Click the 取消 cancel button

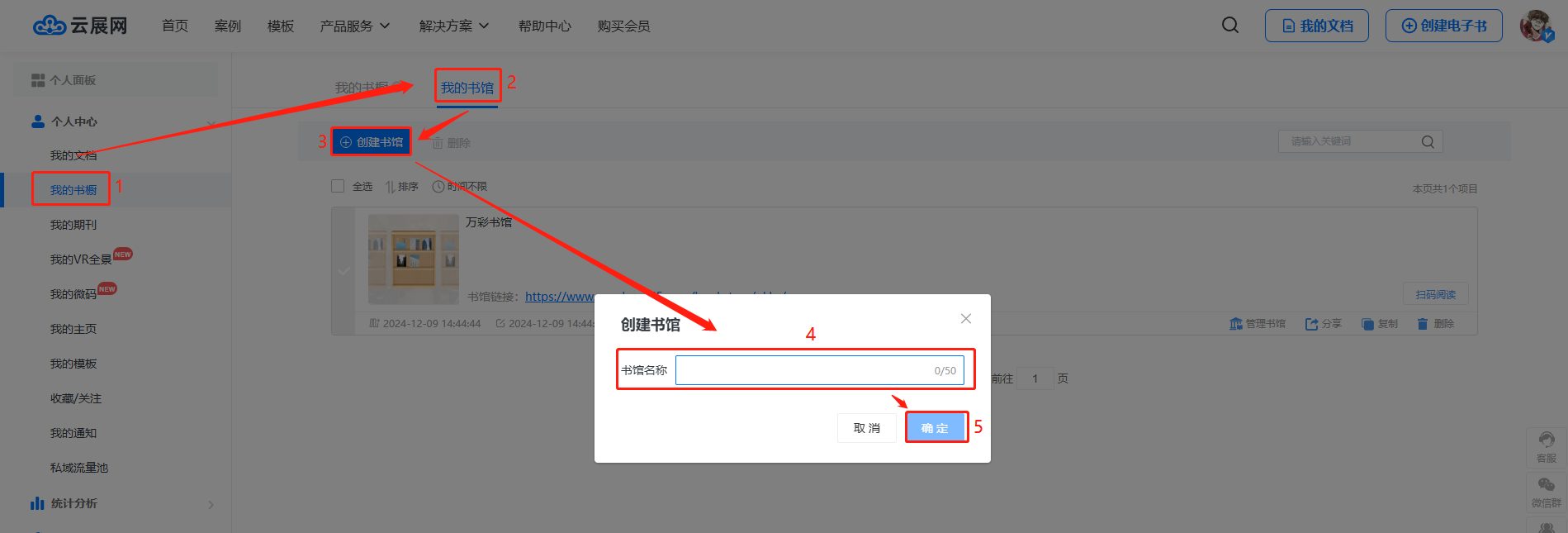[x=867, y=428]
